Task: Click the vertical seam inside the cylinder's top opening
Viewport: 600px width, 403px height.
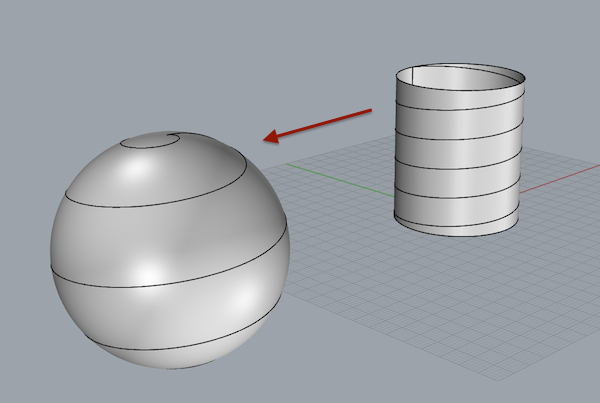Action: pyautogui.click(x=413, y=75)
